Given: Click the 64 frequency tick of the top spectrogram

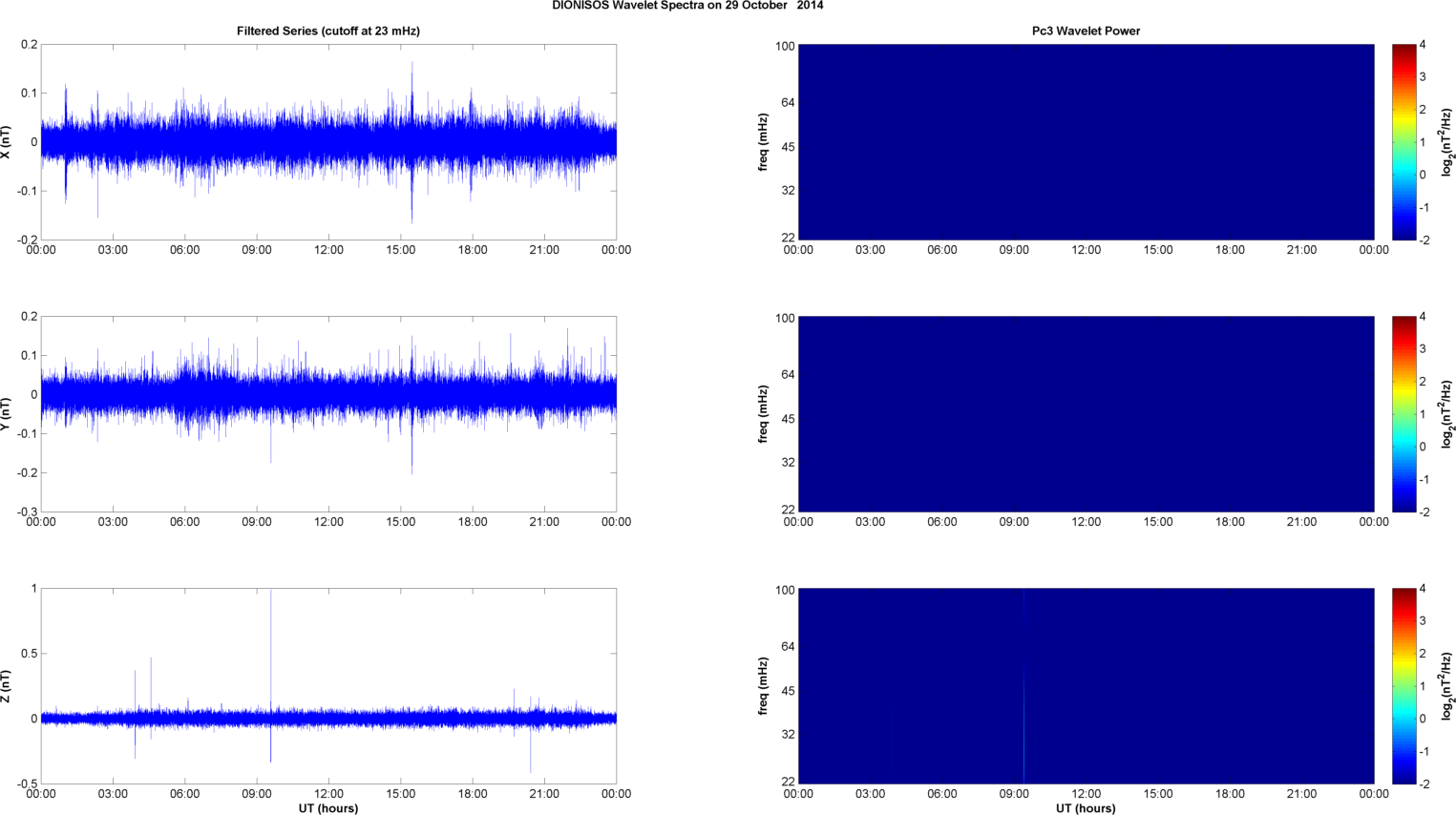Looking at the screenshot, I should tap(788, 103).
